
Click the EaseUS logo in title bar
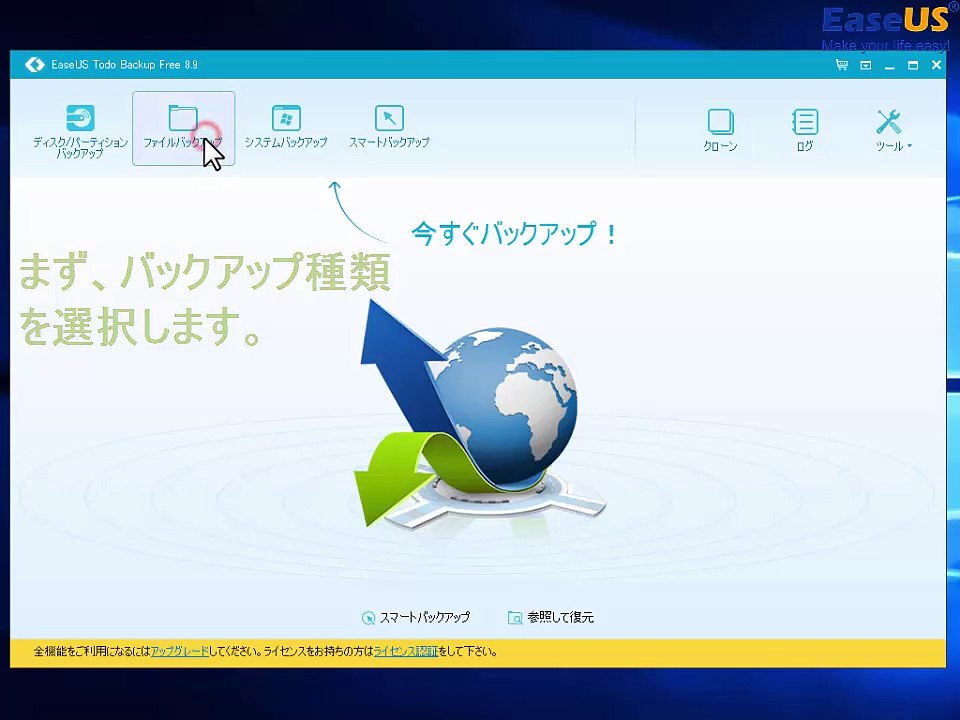35,64
